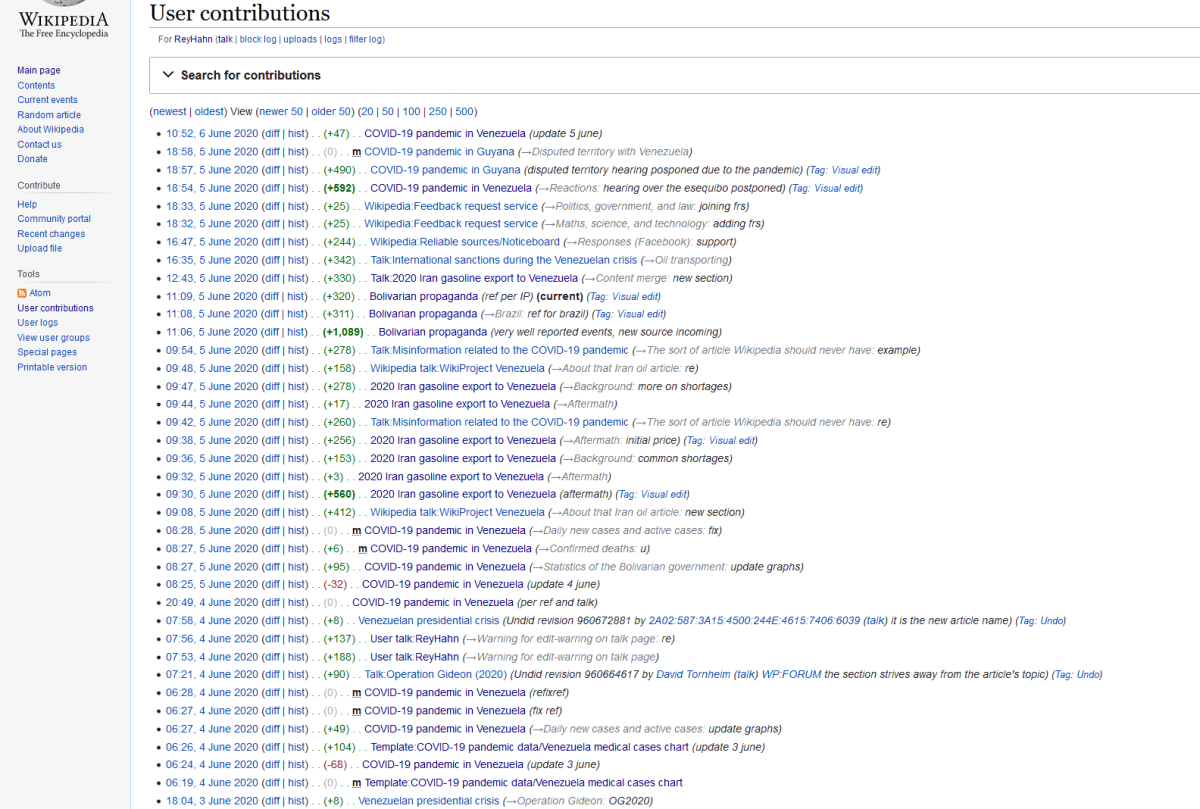Open User talk:ReyHahn at 07:56
Image resolution: width=1200 pixels, height=809 pixels.
pos(414,638)
